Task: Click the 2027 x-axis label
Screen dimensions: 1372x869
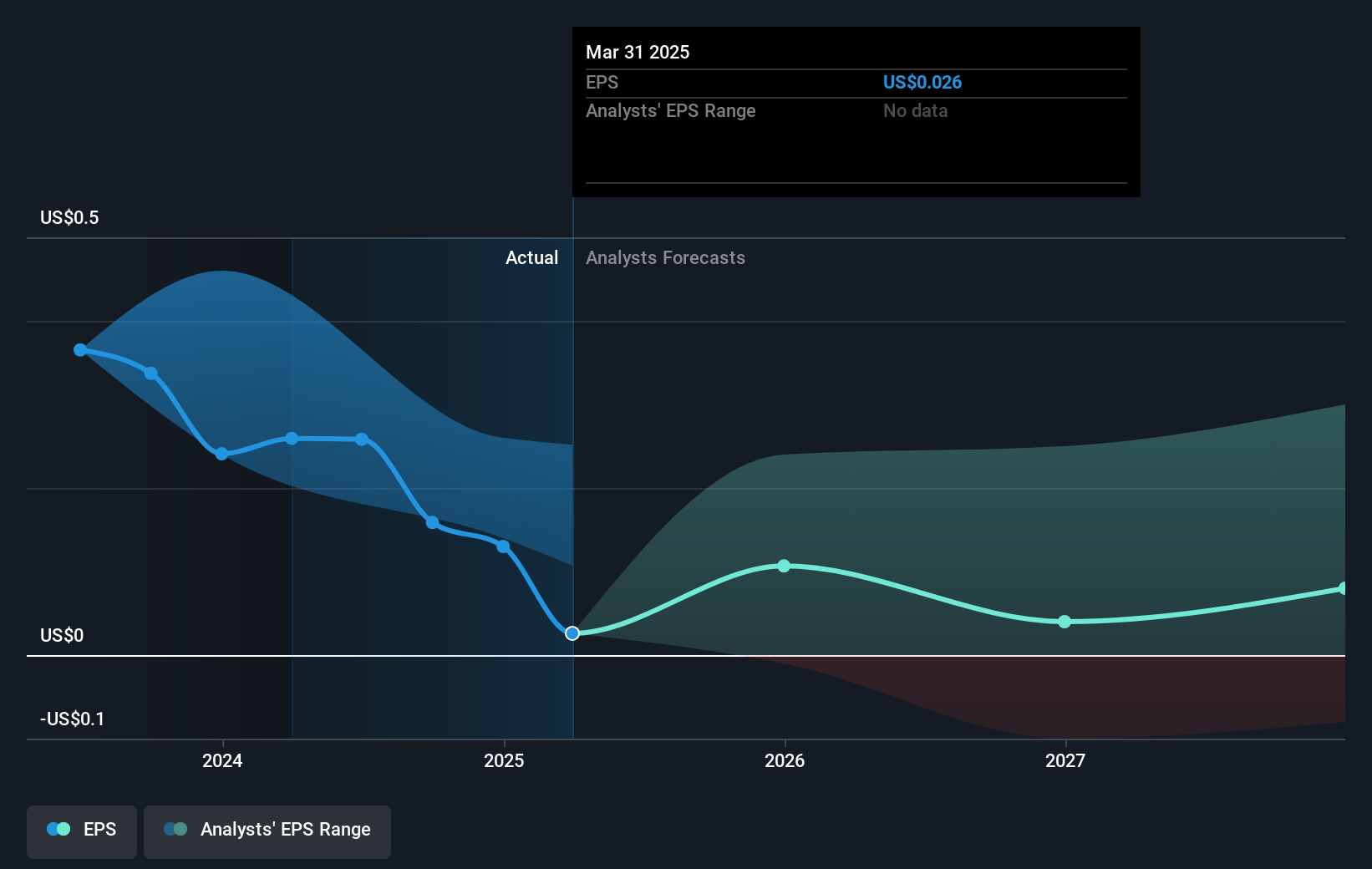Action: pos(1065,760)
